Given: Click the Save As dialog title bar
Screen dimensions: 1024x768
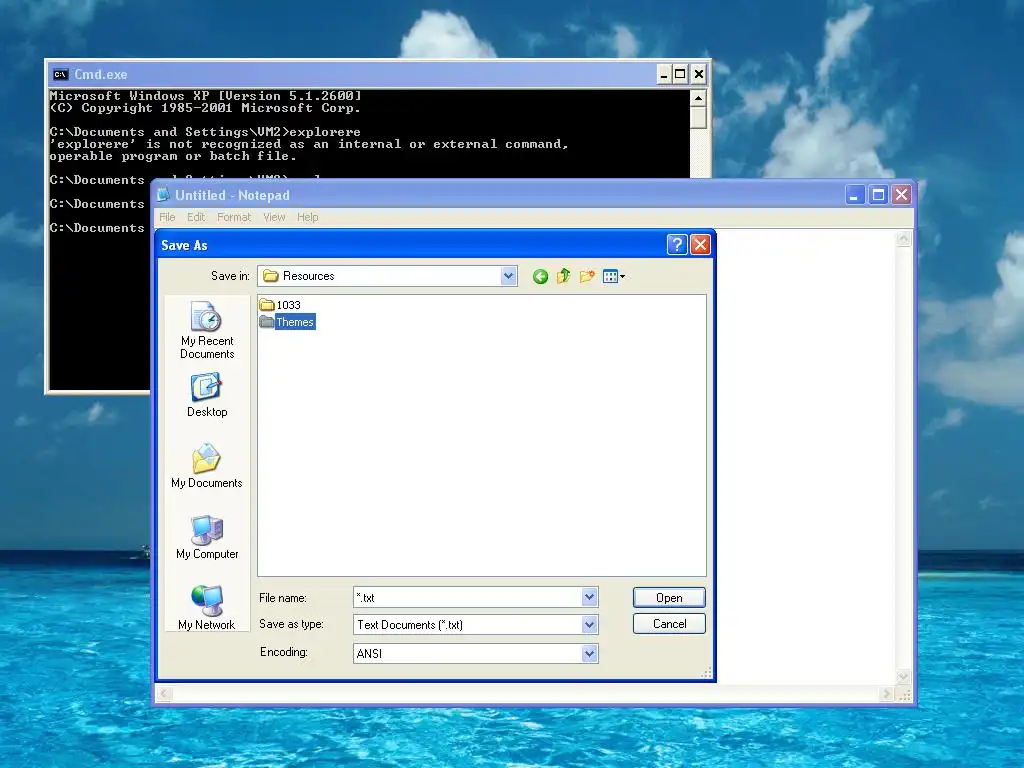Looking at the screenshot, I should click(x=411, y=245).
